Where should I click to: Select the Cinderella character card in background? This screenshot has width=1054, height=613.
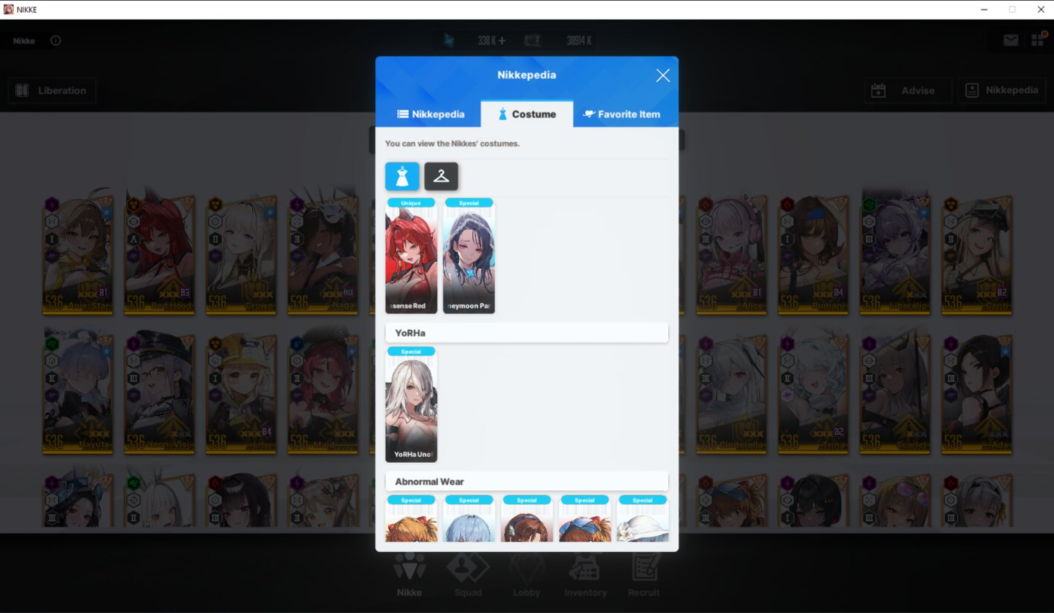tap(731, 394)
